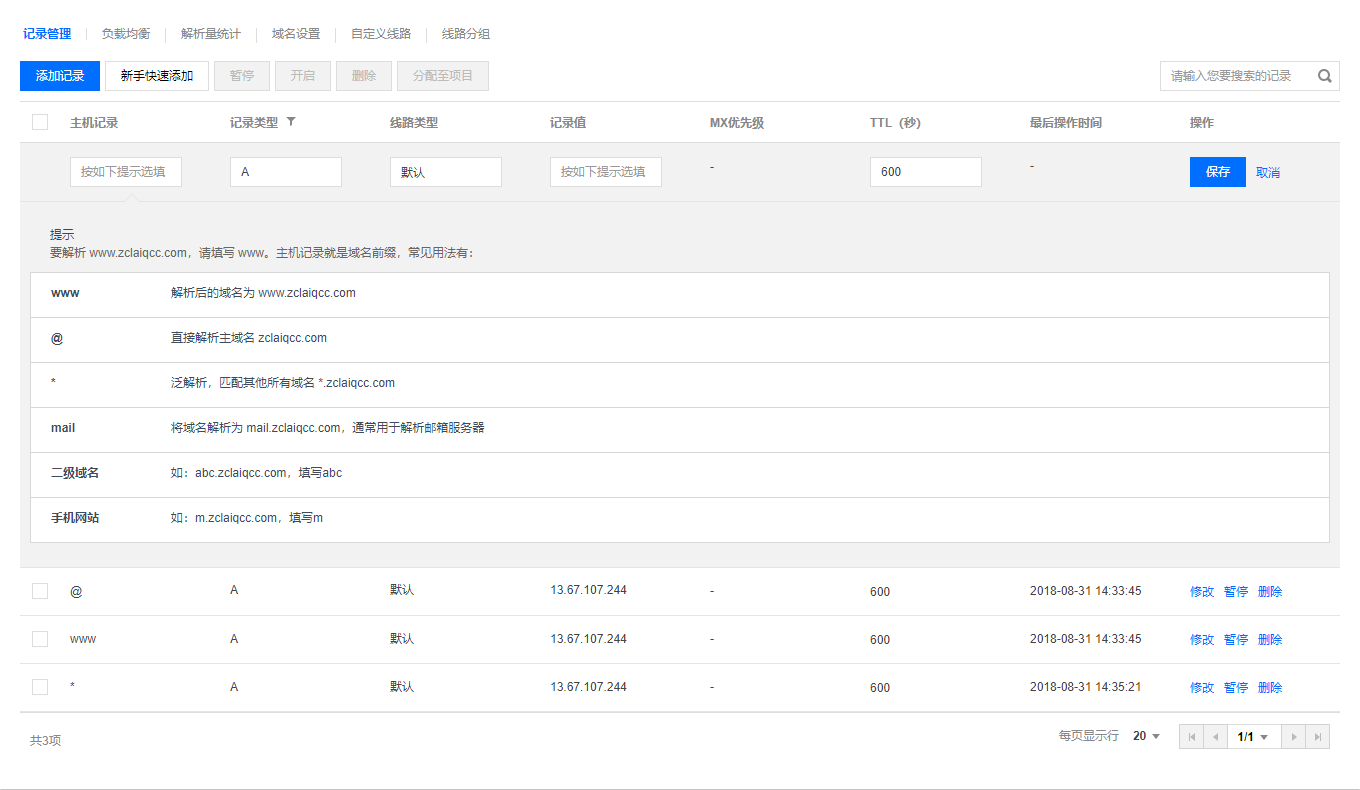Click 修改 for the * record
1360x790 pixels.
click(x=1202, y=687)
